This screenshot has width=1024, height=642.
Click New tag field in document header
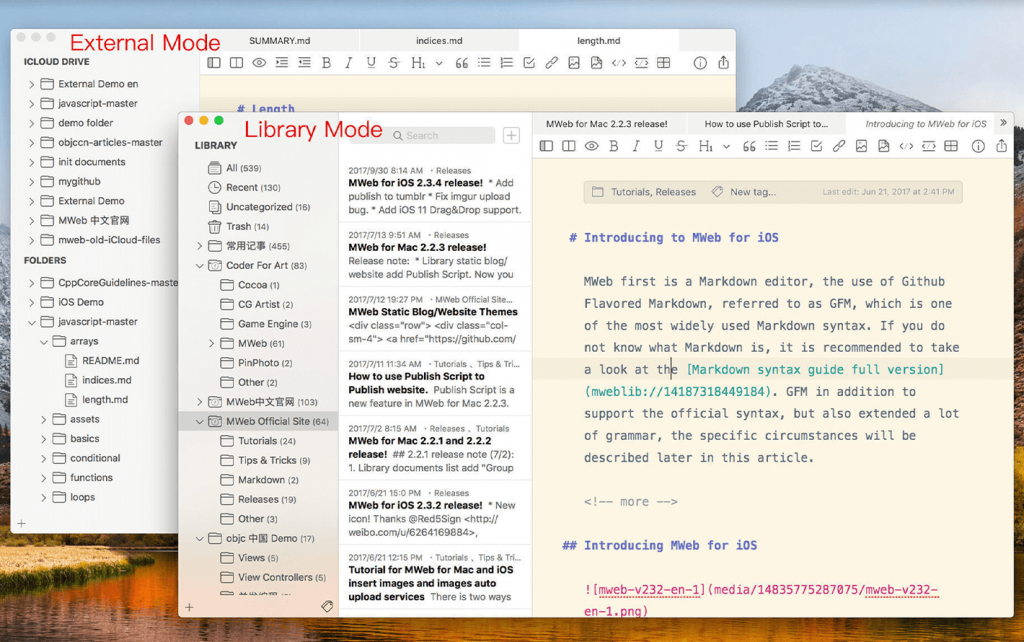click(752, 192)
